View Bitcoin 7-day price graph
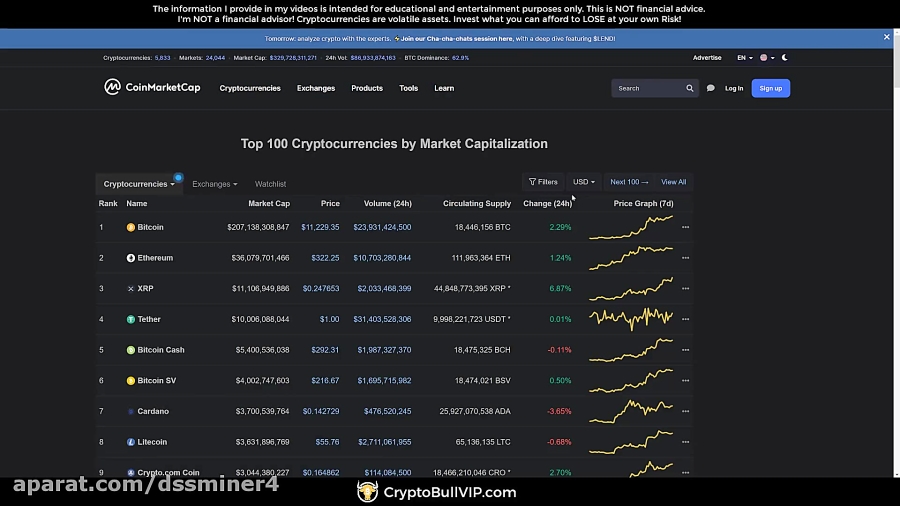Viewport: 900px width, 506px height. click(x=631, y=227)
